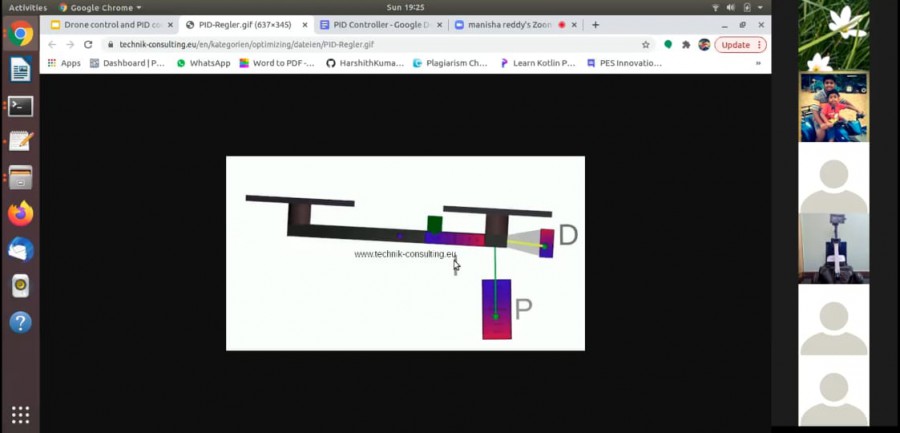Image resolution: width=900 pixels, height=433 pixels.
Task: Show applications grid in the dock
Action: coord(20,414)
